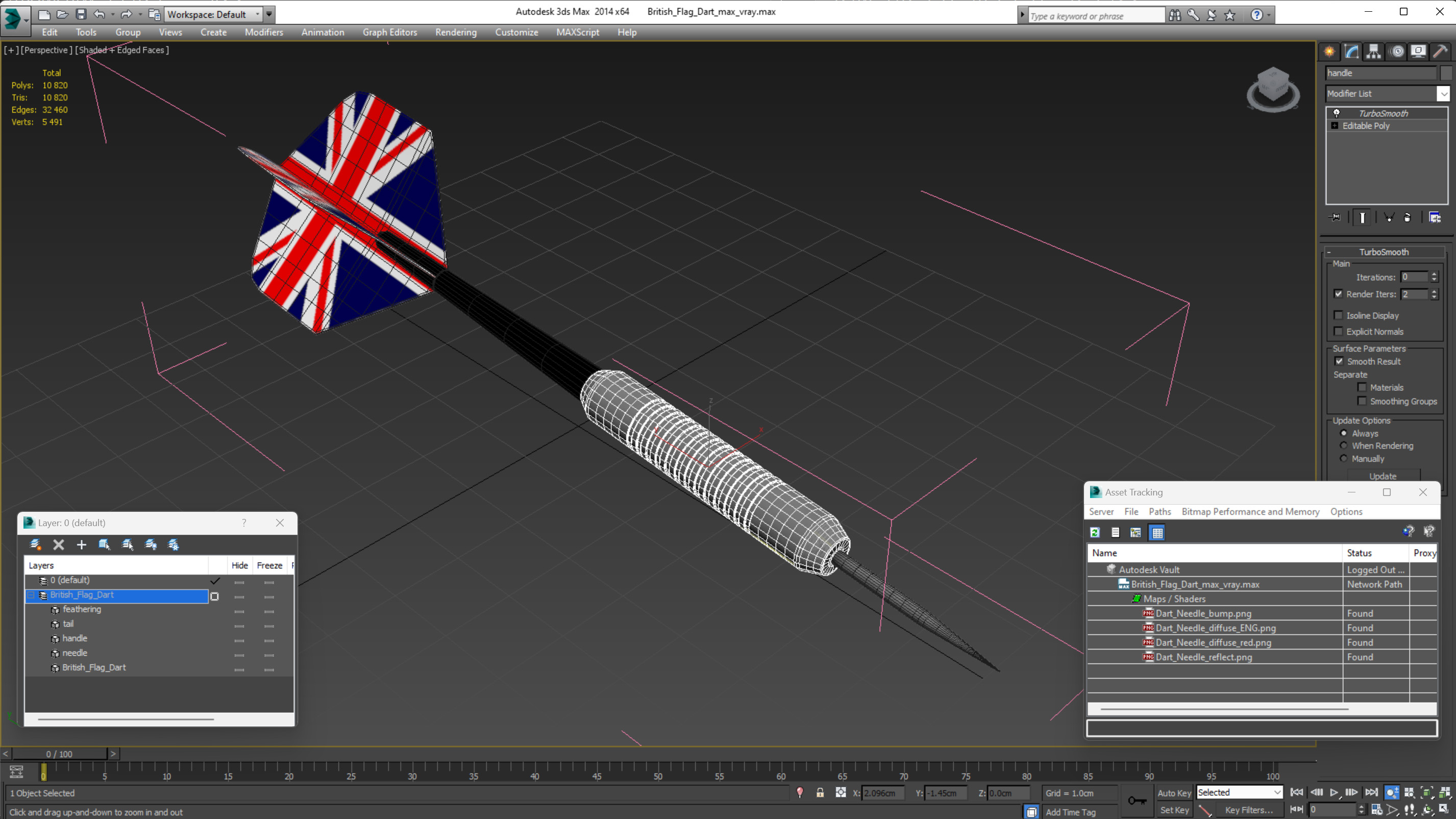Screen dimensions: 1456x819
Task: Toggle TurboSmooth modifier lightbulb in stack
Action: pyautogui.click(x=1337, y=113)
